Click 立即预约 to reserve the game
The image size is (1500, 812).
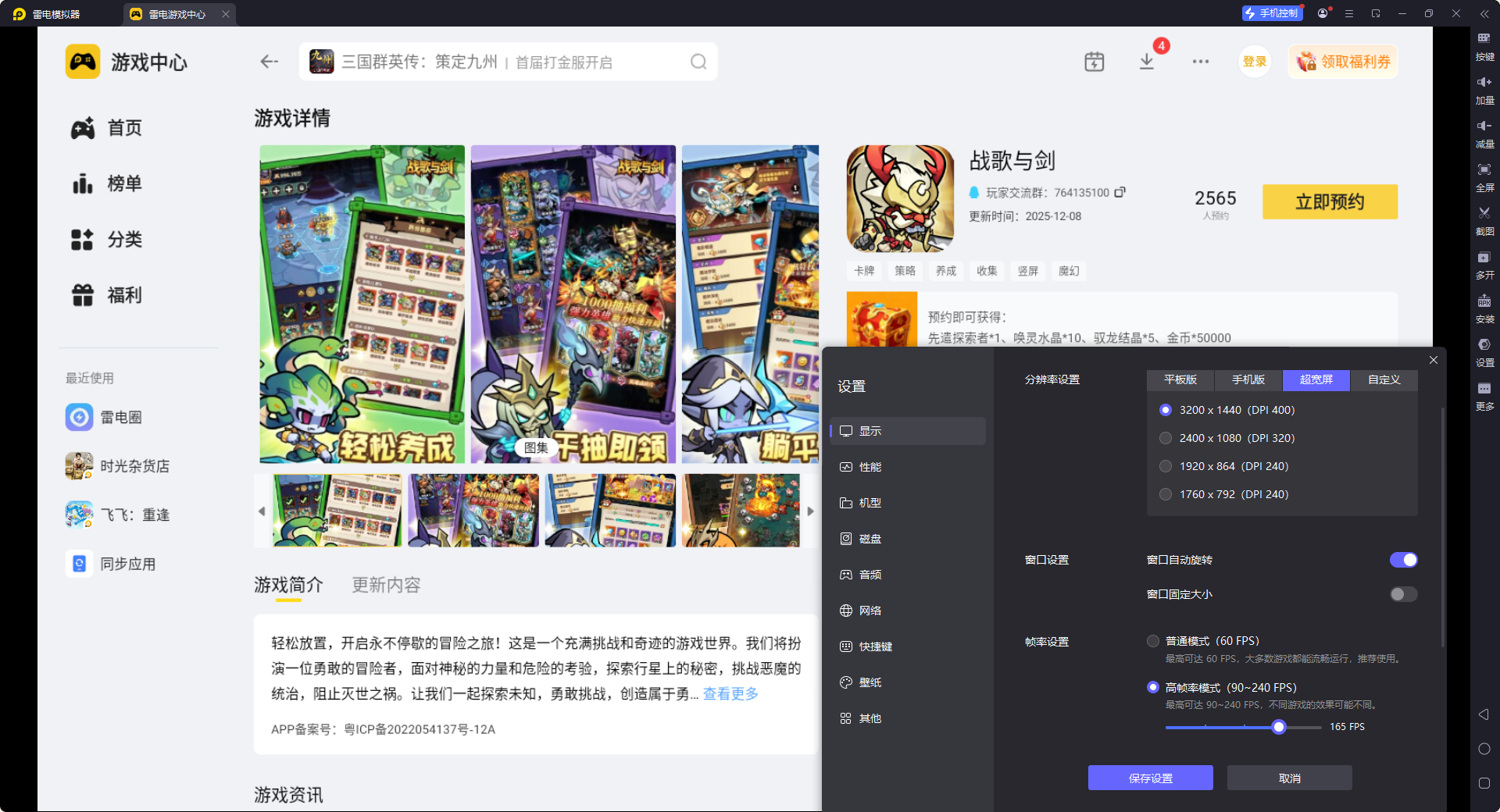tap(1330, 201)
